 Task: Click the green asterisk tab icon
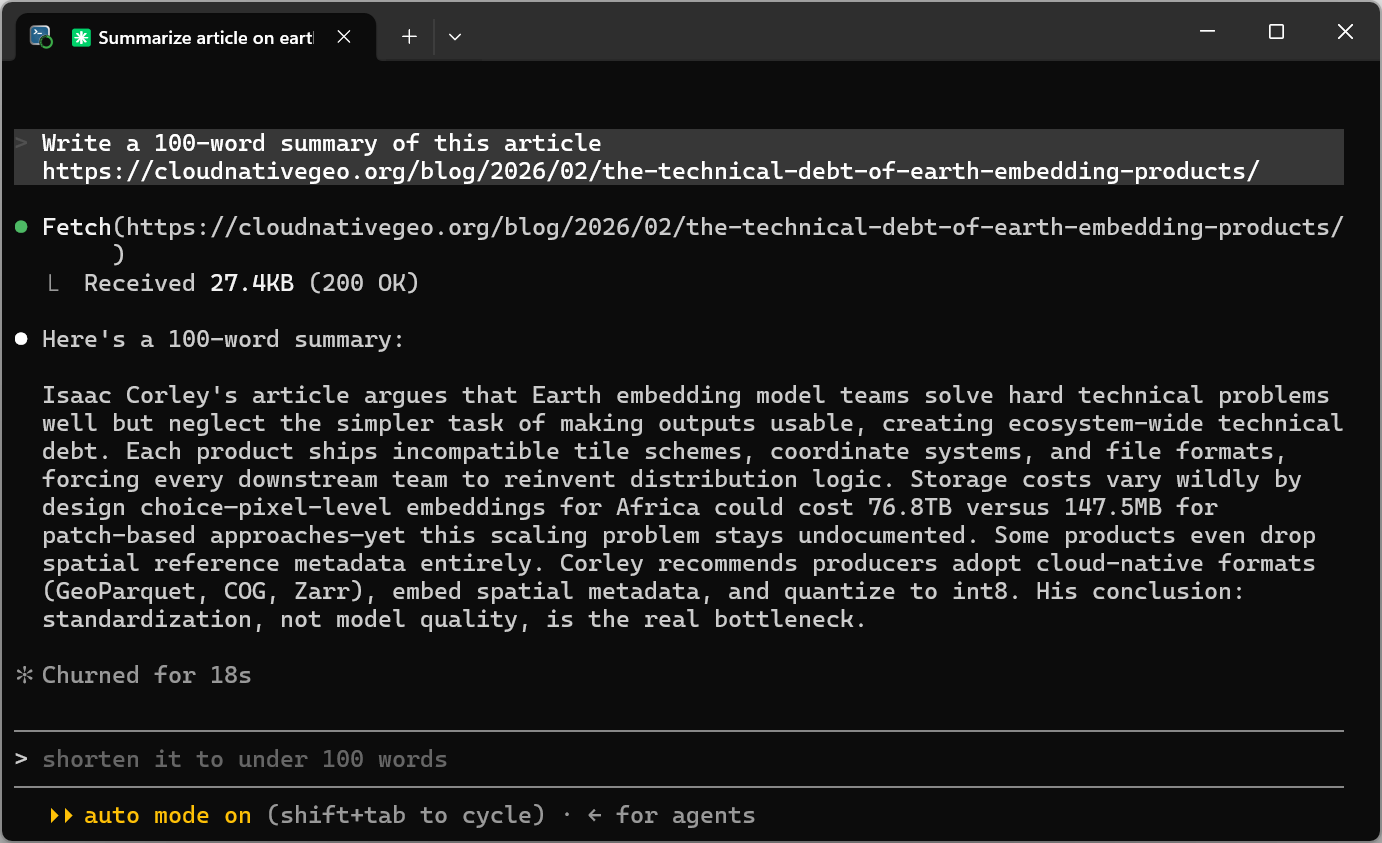click(81, 37)
